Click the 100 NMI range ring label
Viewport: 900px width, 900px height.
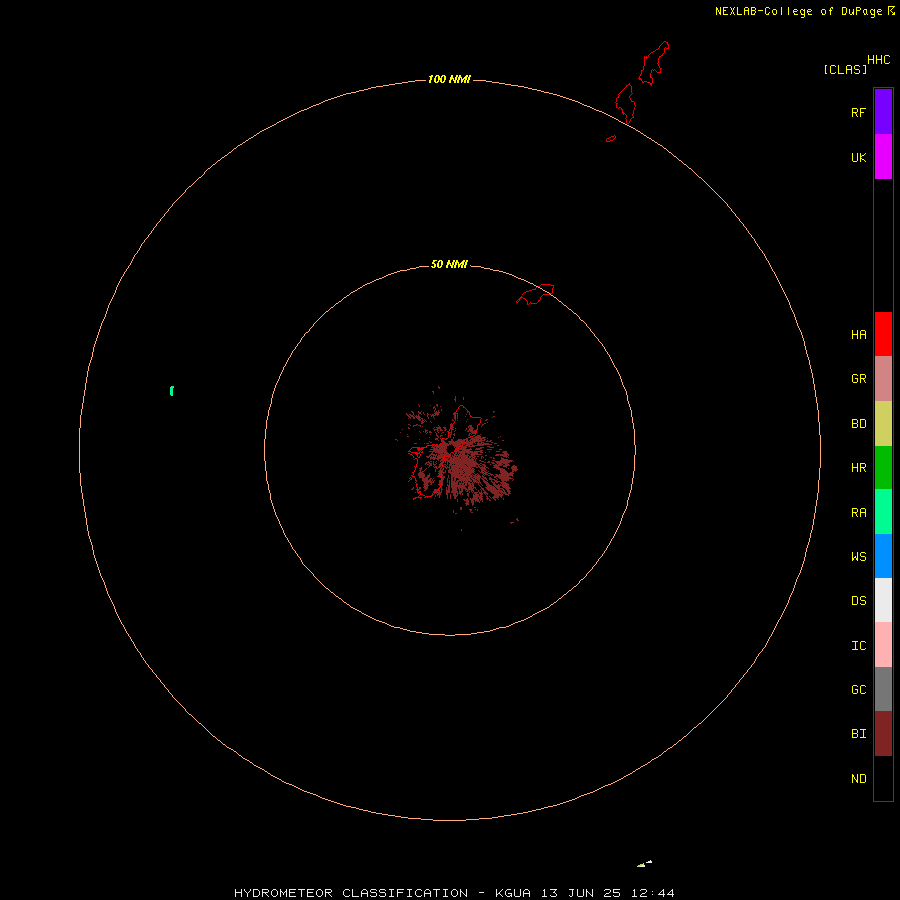[x=449, y=79]
